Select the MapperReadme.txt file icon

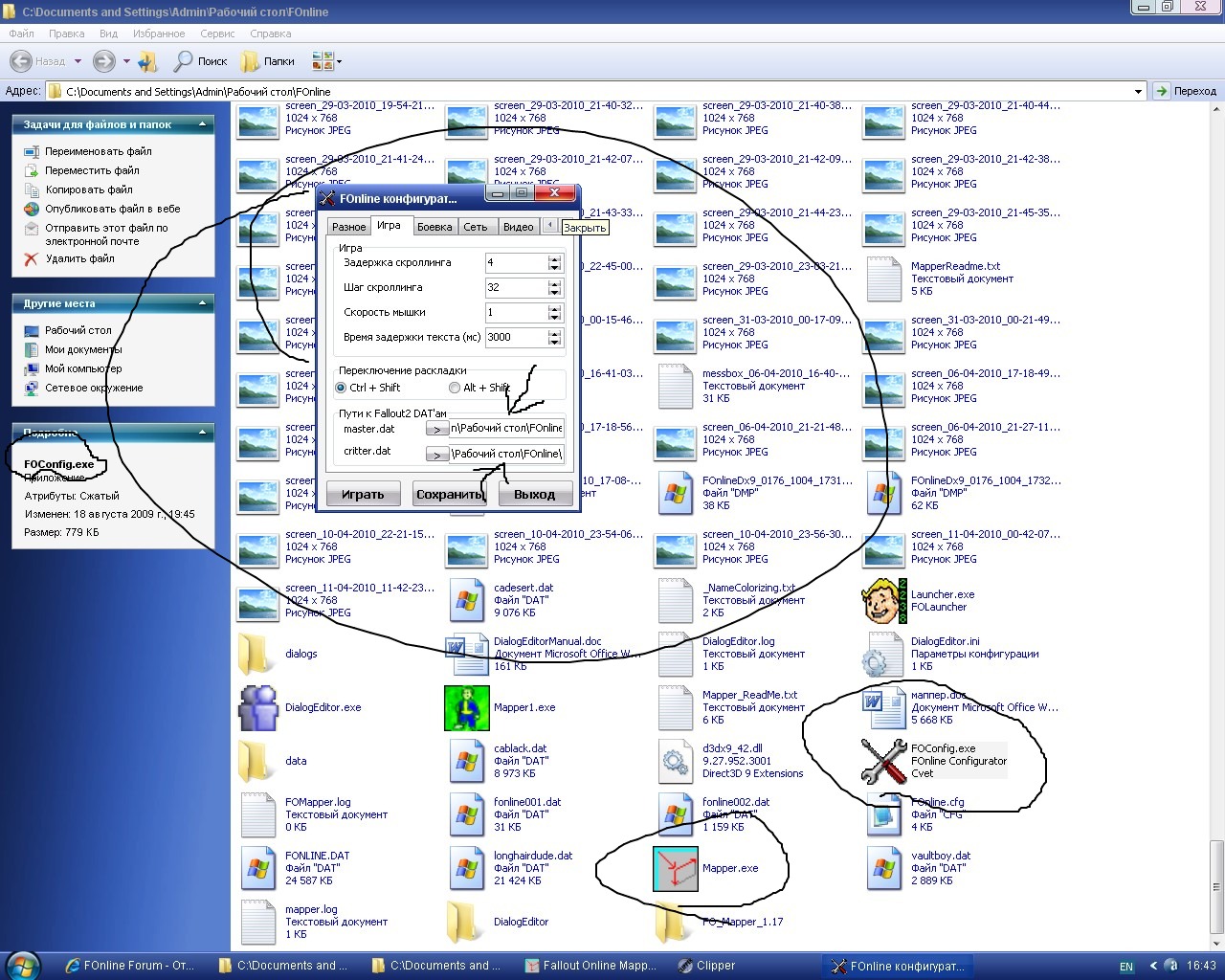(883, 278)
